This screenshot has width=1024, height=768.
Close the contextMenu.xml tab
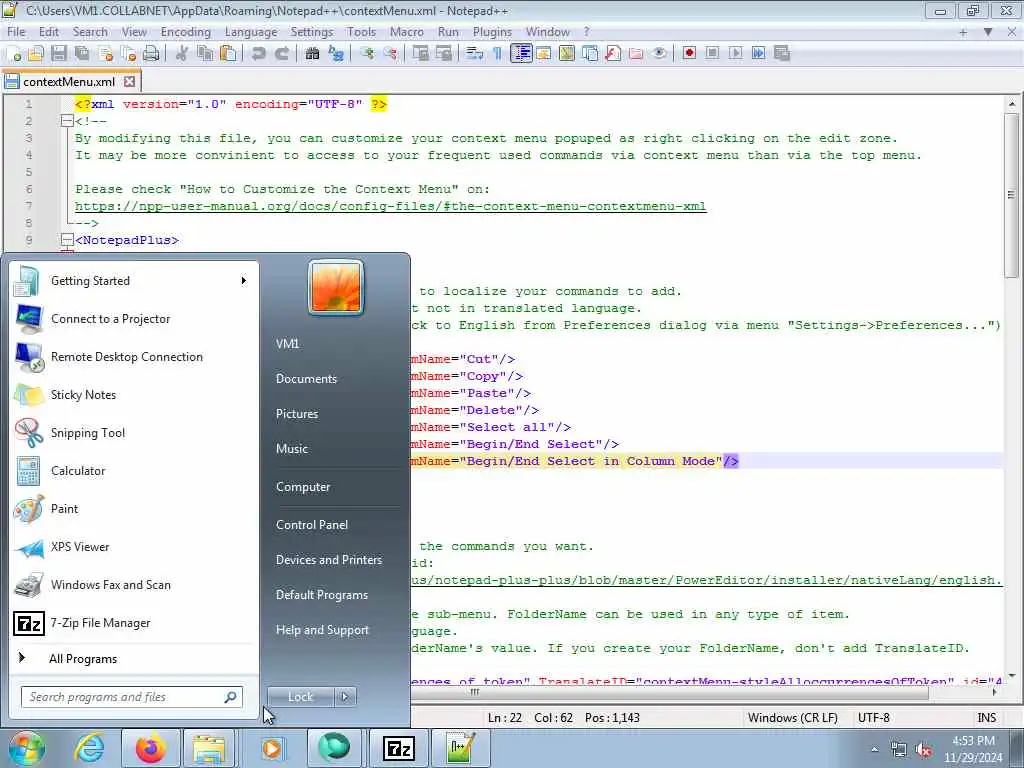click(129, 82)
